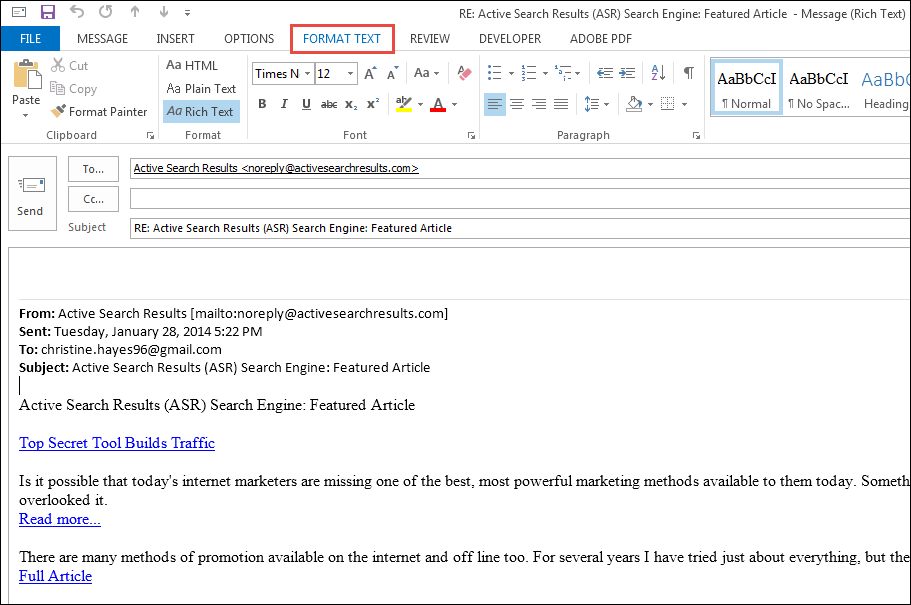Increase font size with Grow Font
This screenshot has width=911, height=605.
pyautogui.click(x=371, y=73)
